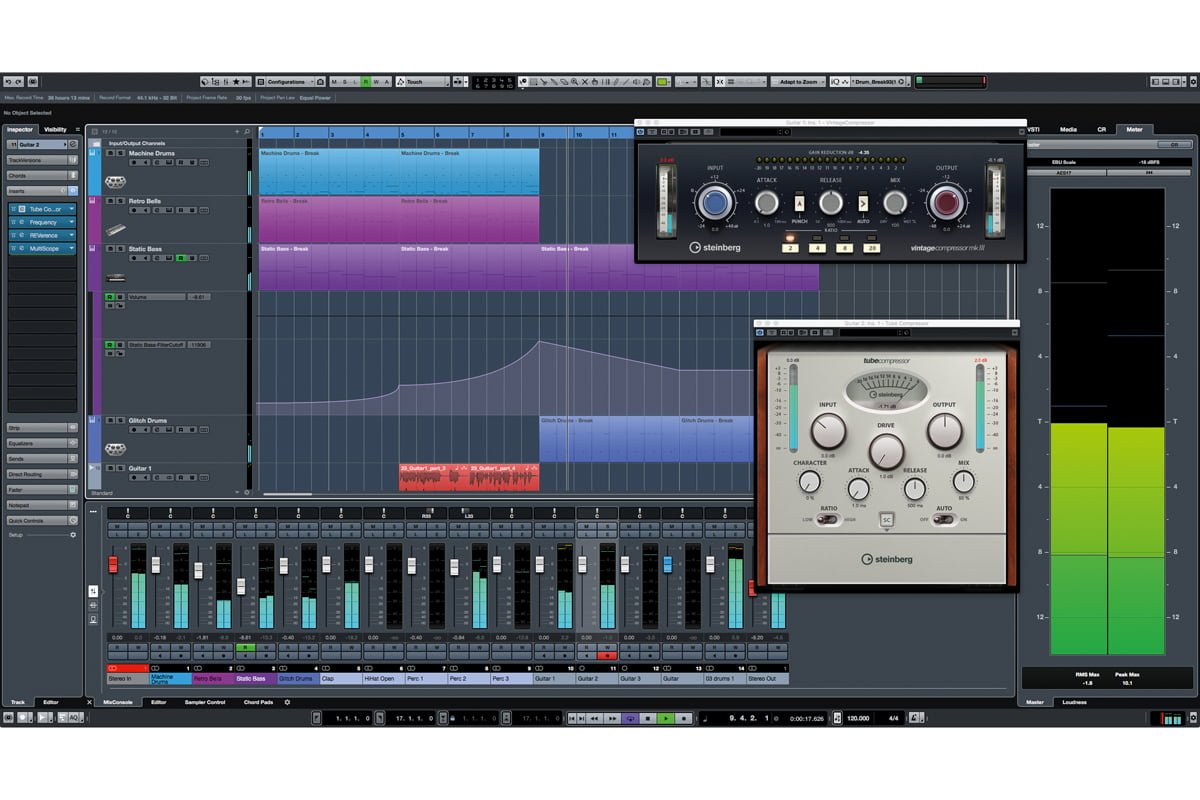This screenshot has height=800, width=1200.
Task: Click the Static Bass instrument icon
Action: tap(116, 277)
